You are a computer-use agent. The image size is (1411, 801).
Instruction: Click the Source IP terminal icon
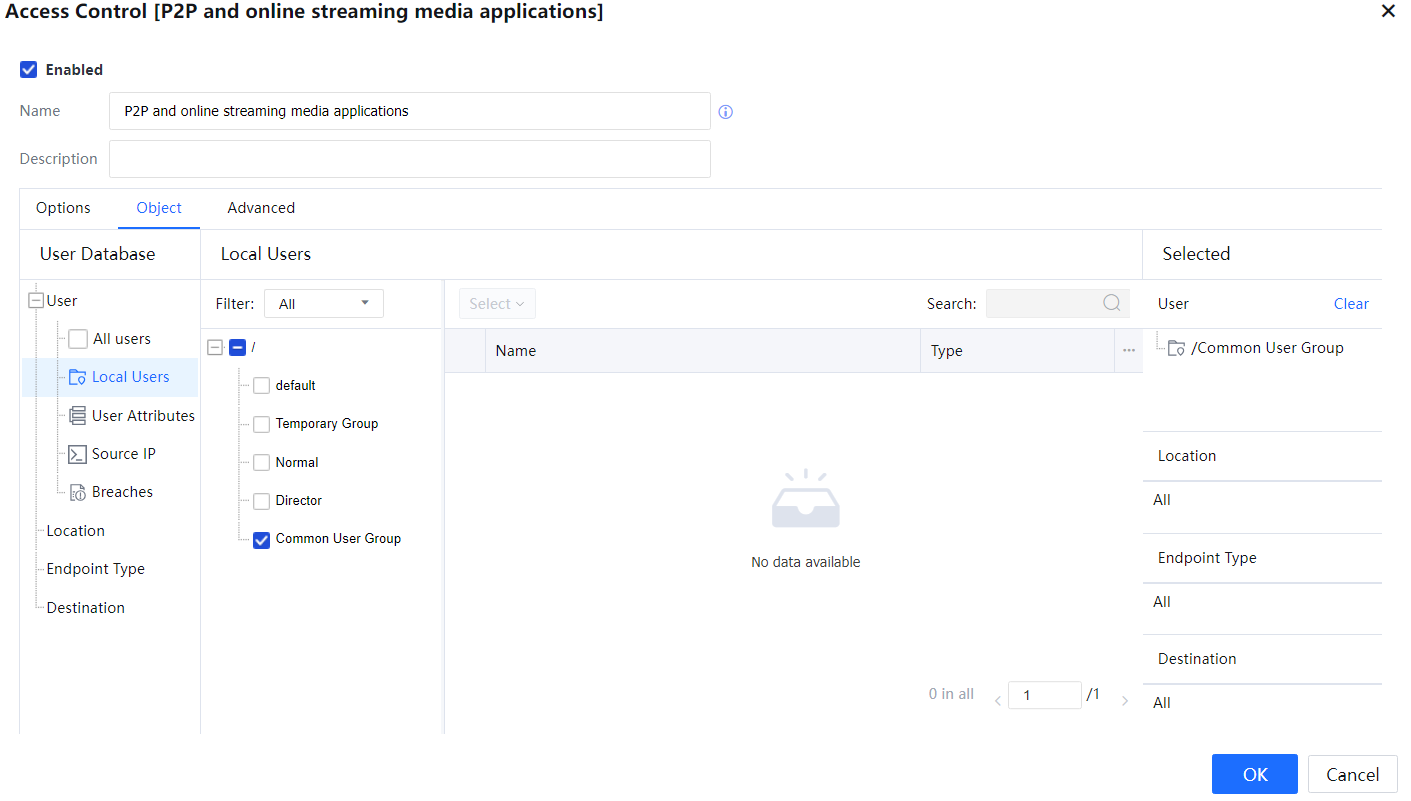click(77, 454)
